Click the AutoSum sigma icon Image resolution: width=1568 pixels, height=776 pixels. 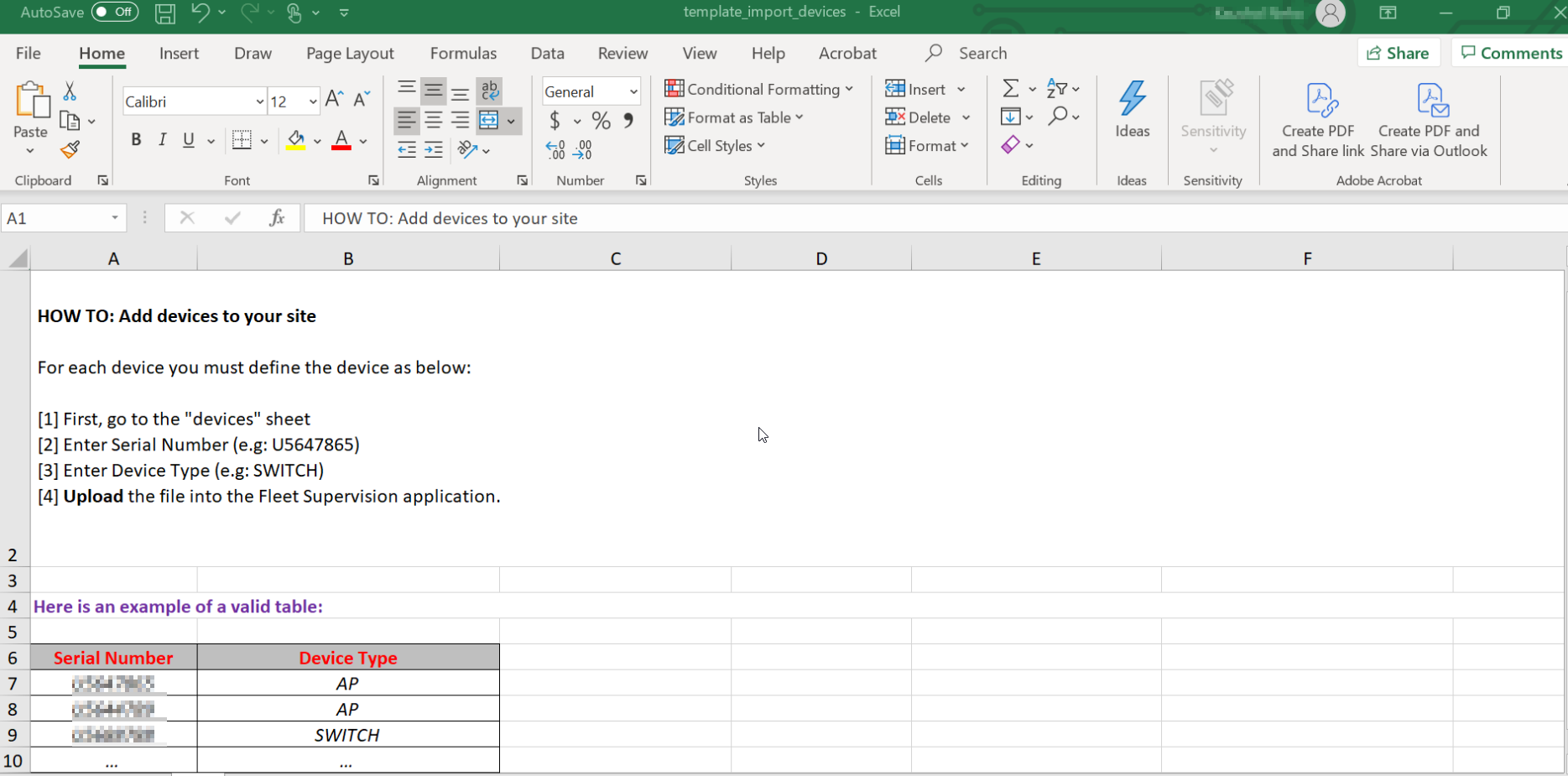(x=1011, y=88)
